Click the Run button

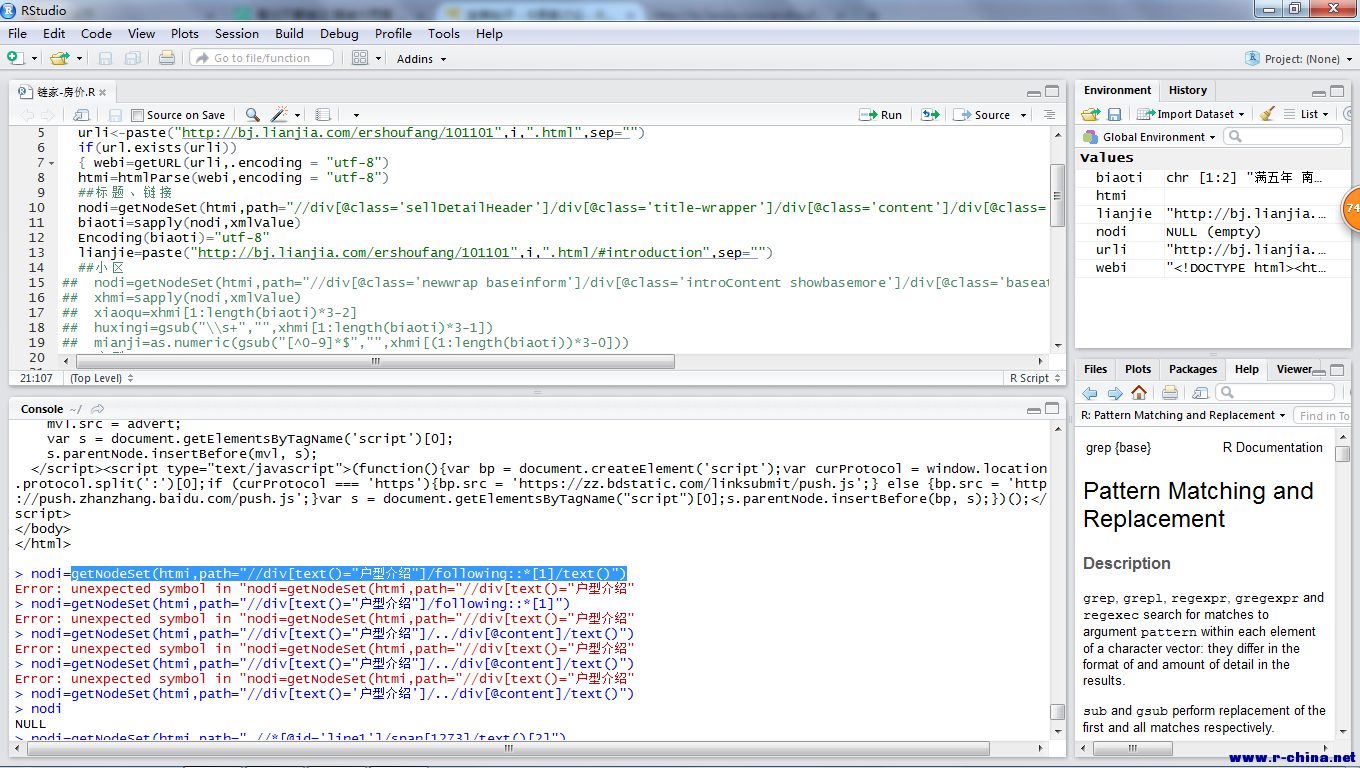tap(881, 115)
